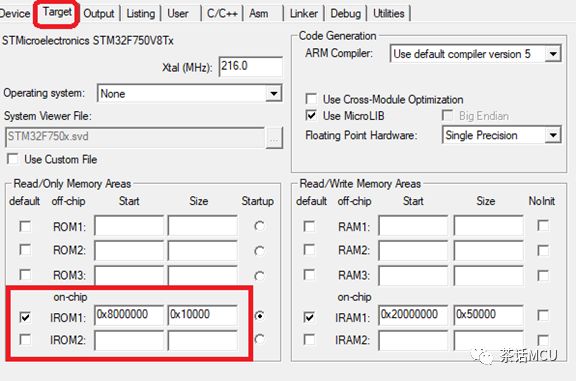Screen dimensions: 576x381
Task: Click the ROM2 Start field
Action: (x=129, y=251)
